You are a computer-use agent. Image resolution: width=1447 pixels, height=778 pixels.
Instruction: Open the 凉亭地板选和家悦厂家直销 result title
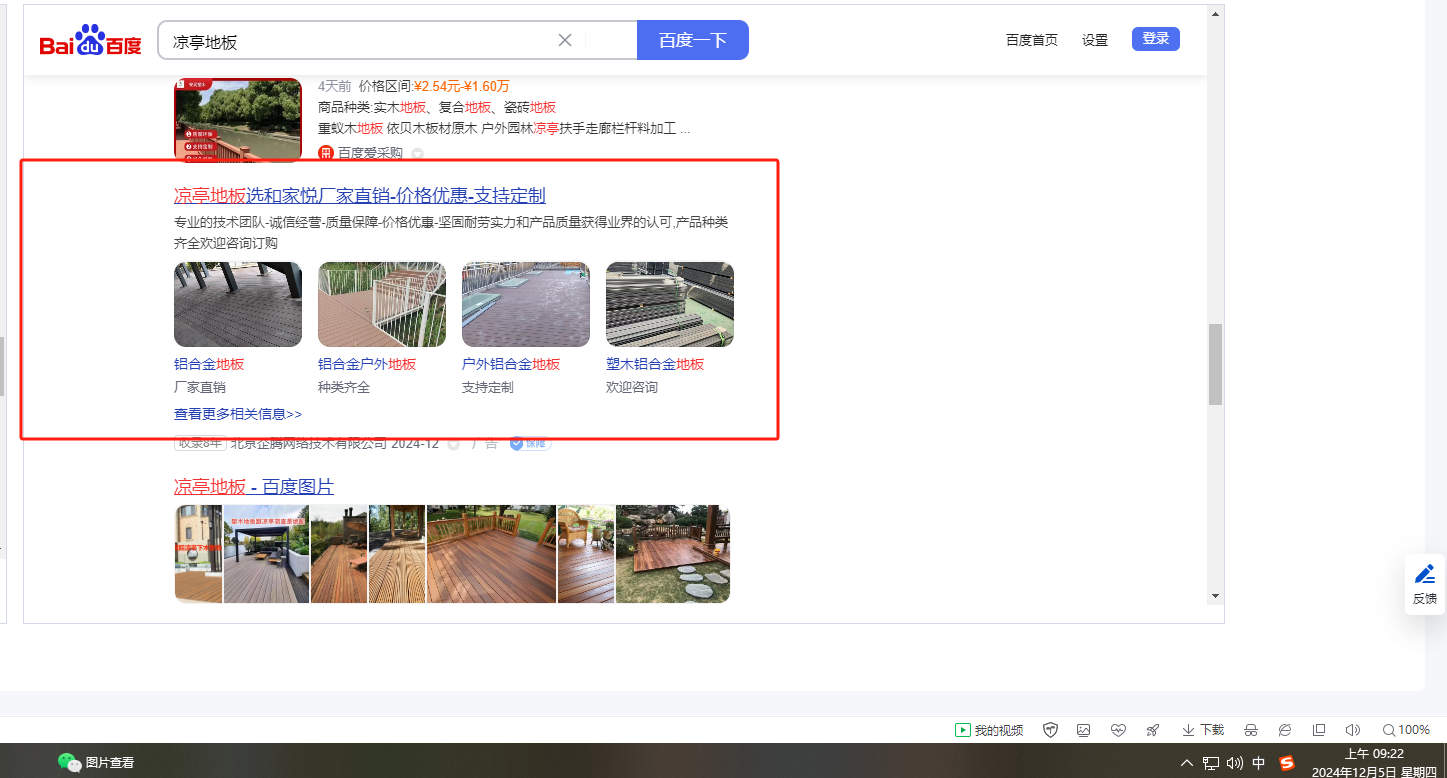tap(360, 195)
